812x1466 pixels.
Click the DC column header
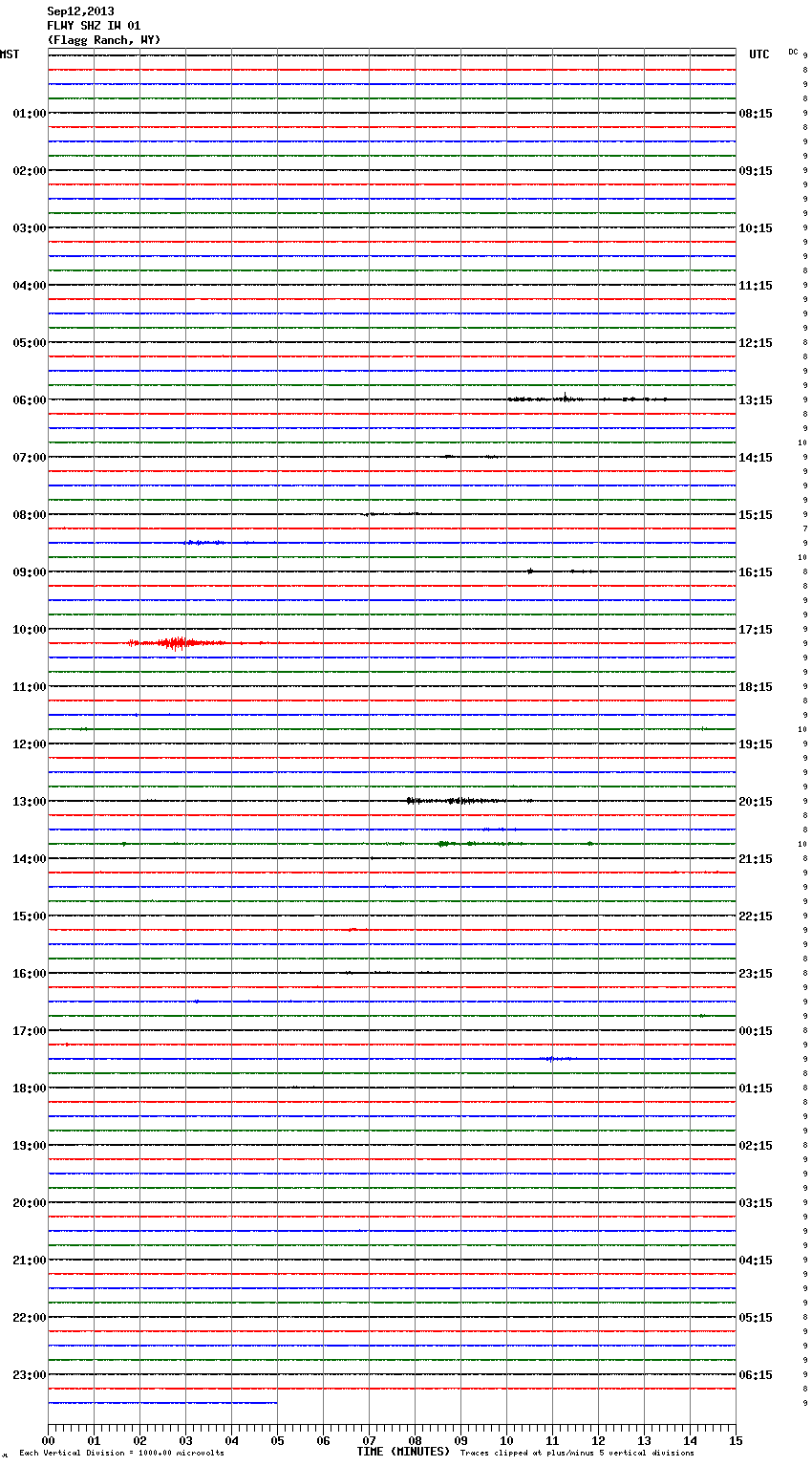click(x=793, y=52)
